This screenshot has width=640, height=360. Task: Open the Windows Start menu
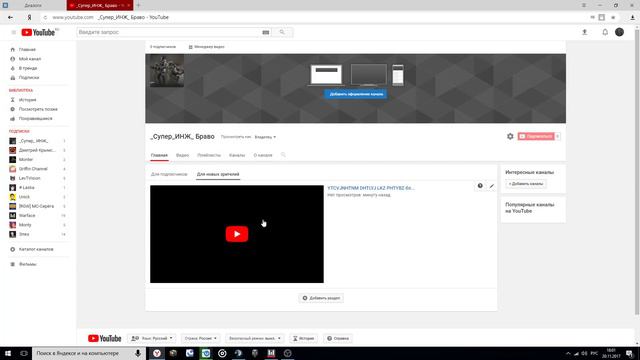coord(8,353)
